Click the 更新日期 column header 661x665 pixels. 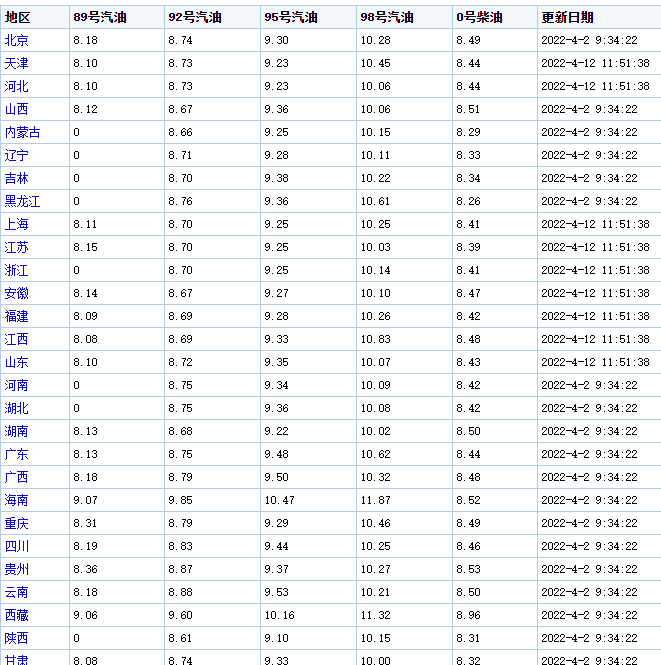tap(567, 17)
